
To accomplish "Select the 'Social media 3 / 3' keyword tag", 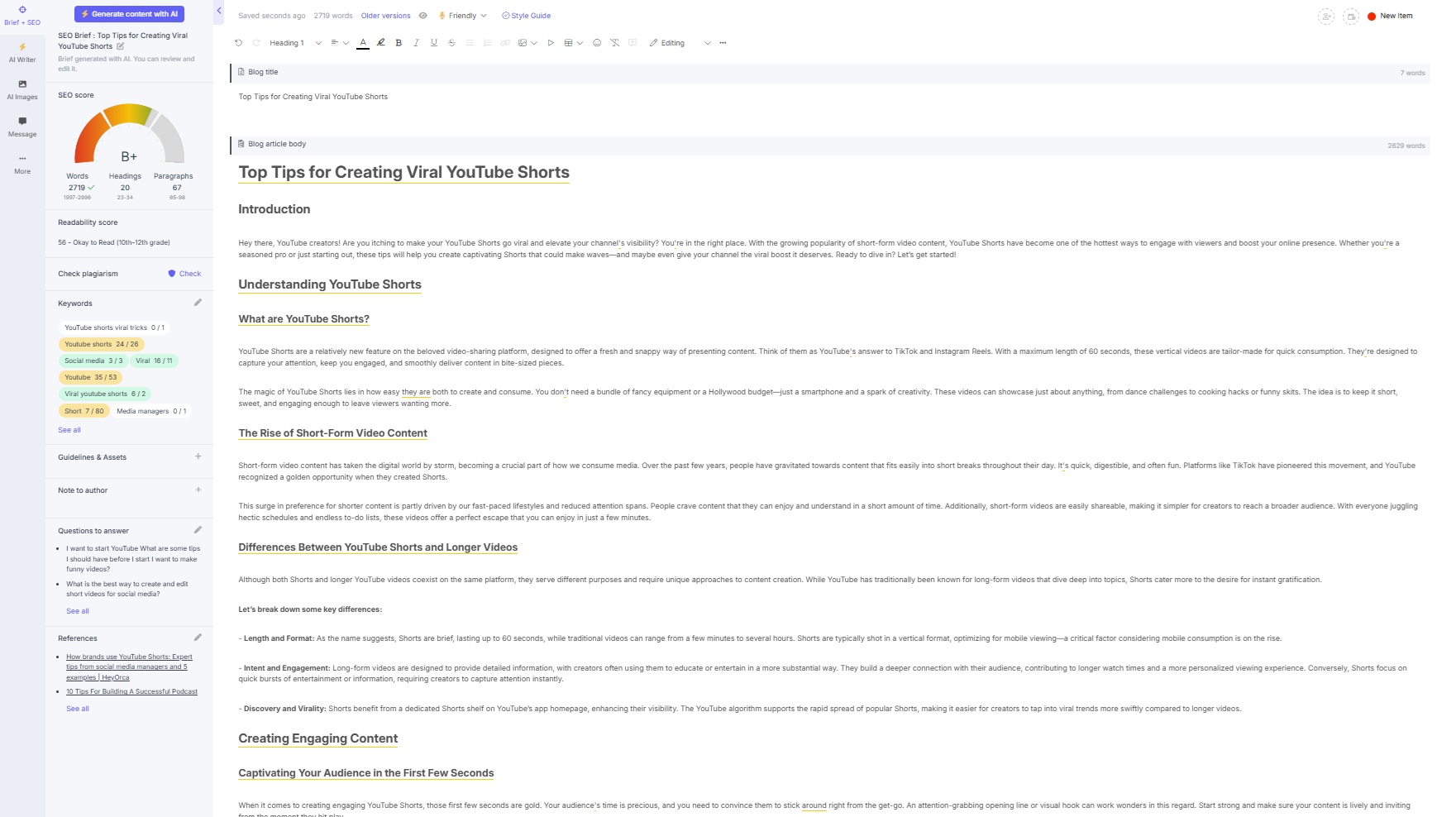I will pos(93,361).
